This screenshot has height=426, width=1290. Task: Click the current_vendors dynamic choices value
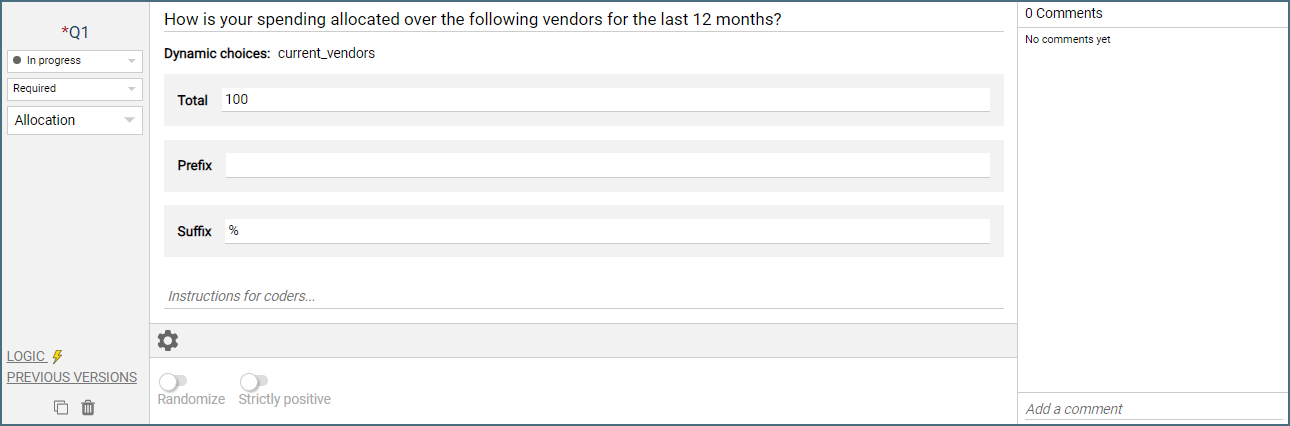[x=326, y=53]
